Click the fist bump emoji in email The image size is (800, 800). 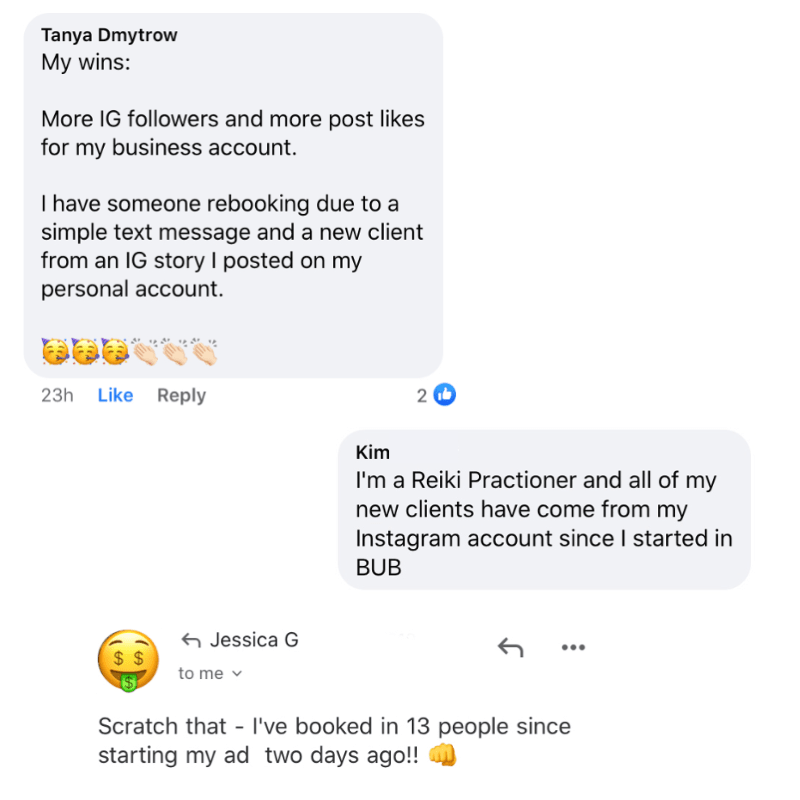click(x=442, y=755)
